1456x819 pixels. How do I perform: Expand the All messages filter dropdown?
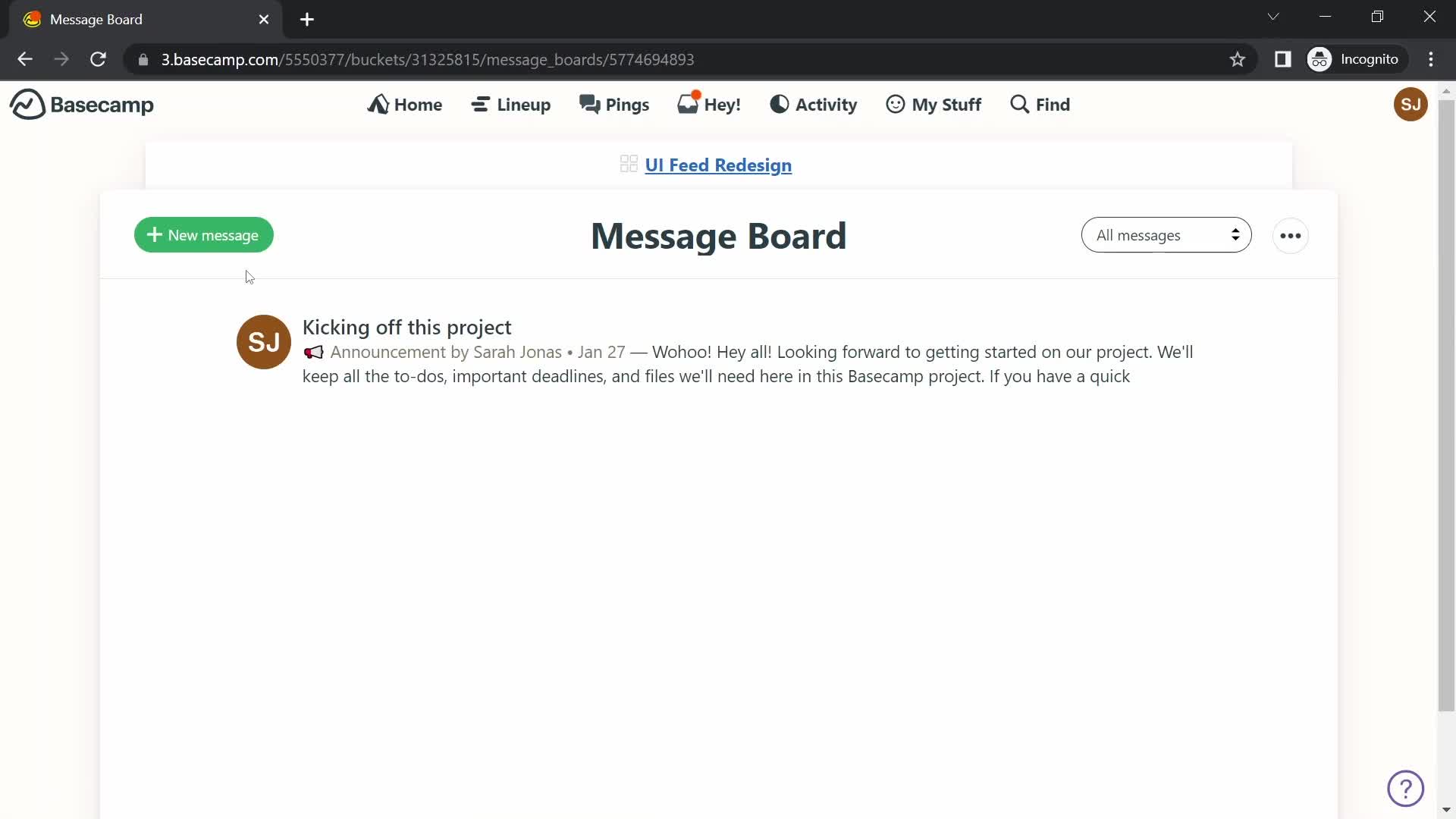[x=1165, y=235]
